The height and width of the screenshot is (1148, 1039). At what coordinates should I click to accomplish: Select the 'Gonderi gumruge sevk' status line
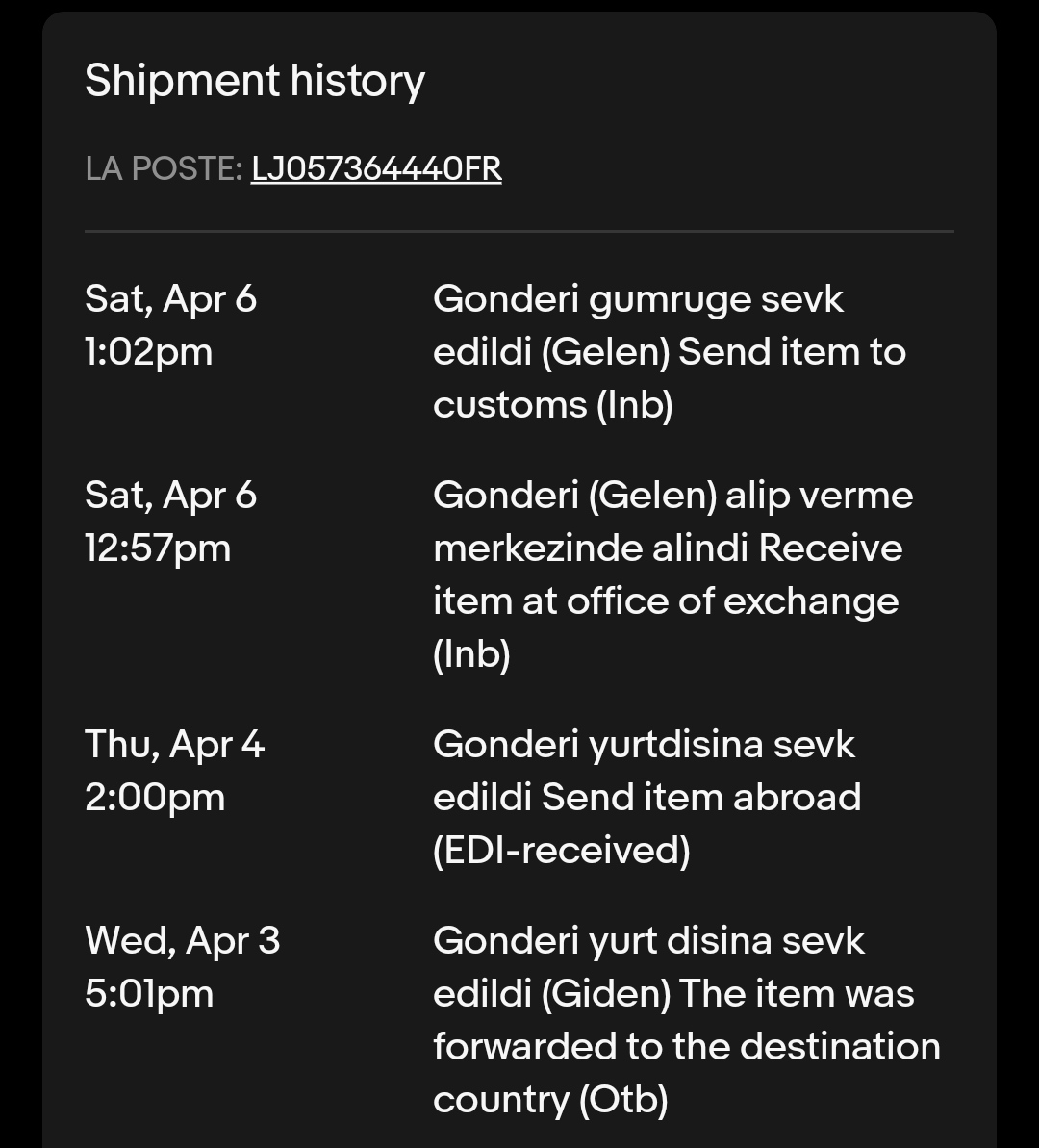coord(638,299)
